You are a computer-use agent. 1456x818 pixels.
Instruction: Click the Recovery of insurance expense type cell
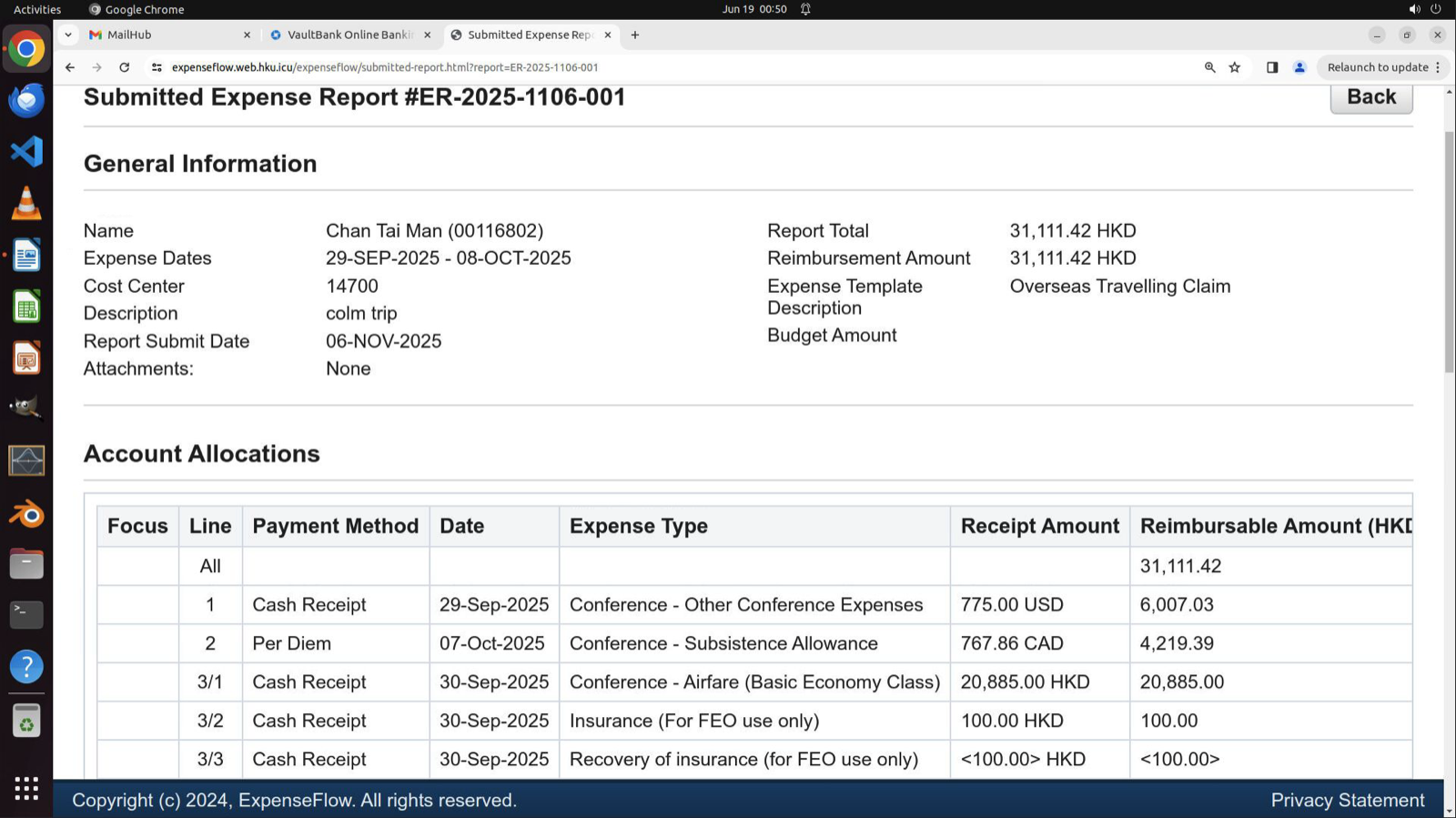pyautogui.click(x=754, y=760)
